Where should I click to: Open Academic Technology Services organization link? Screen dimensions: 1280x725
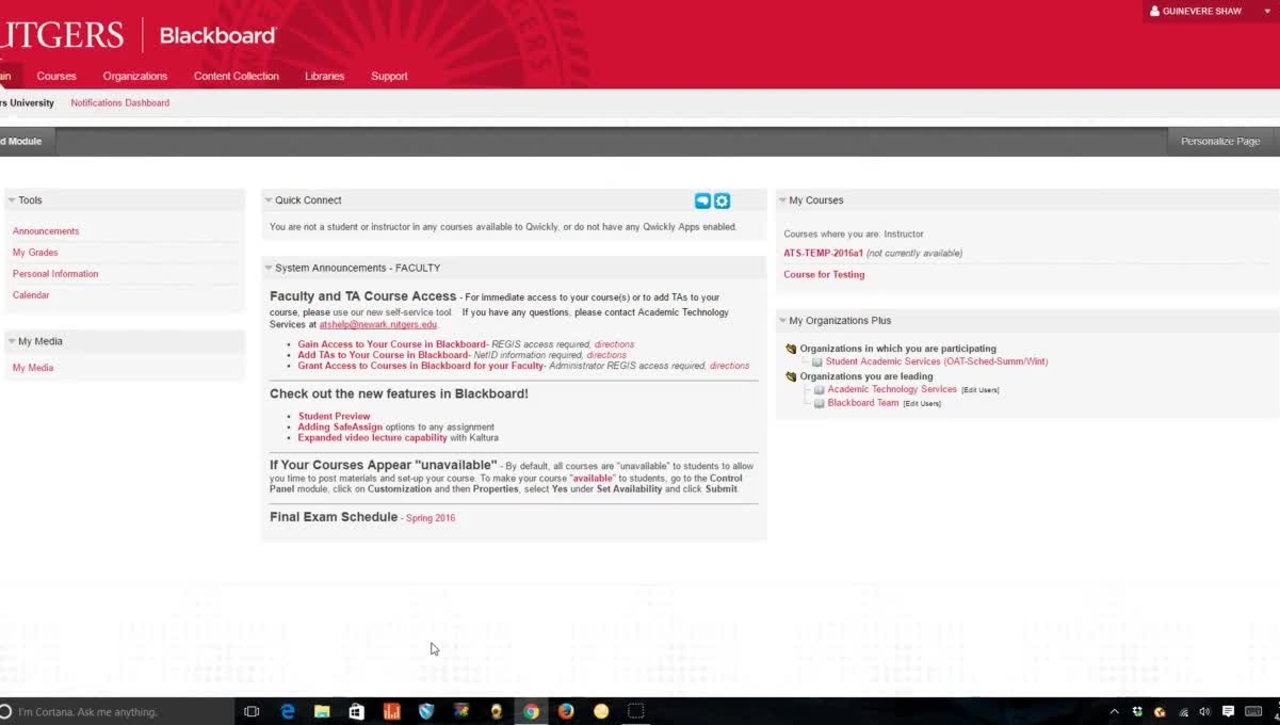[892, 390]
